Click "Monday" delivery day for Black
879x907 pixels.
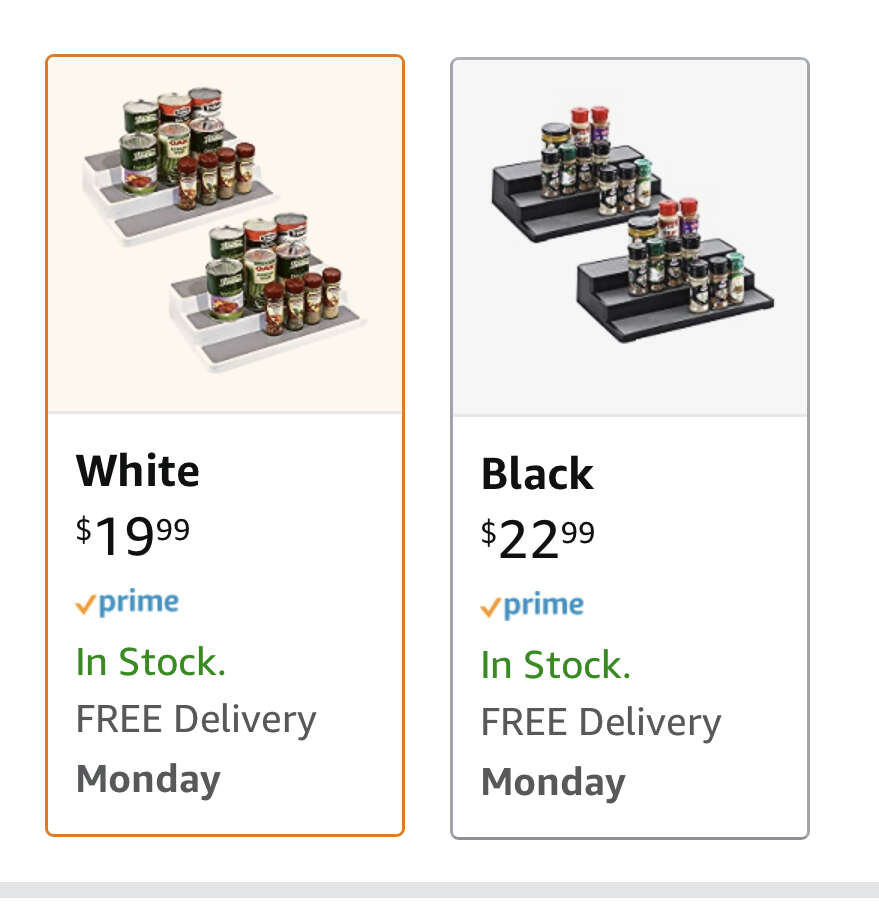click(553, 782)
